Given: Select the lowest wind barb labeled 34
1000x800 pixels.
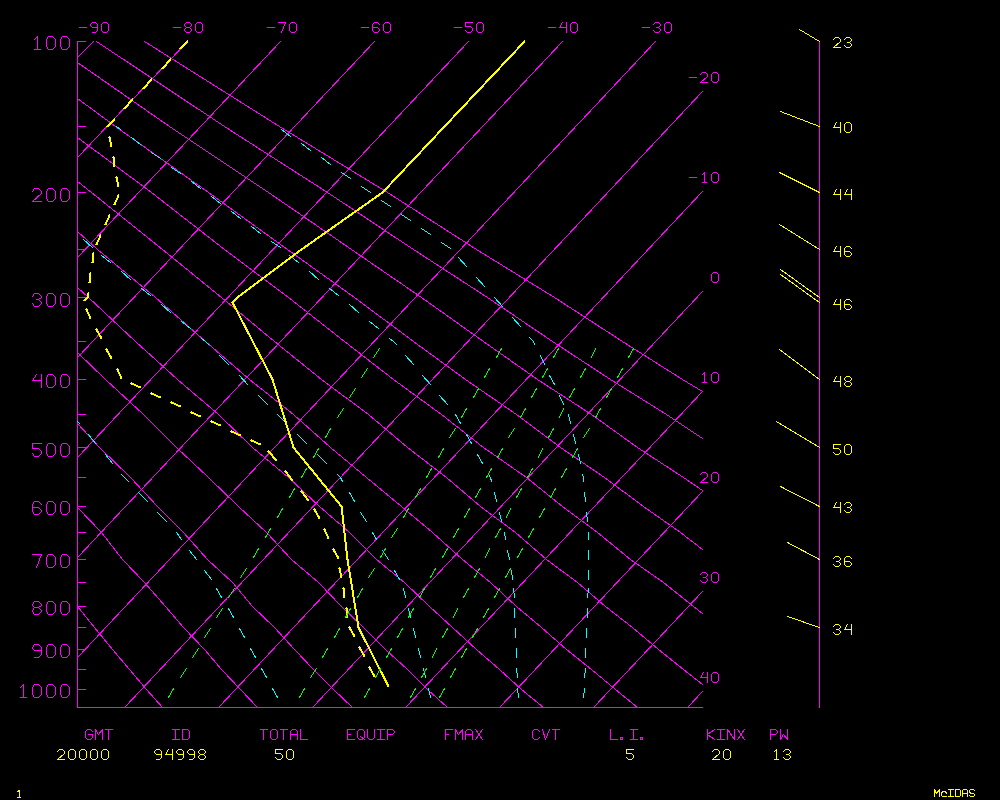Looking at the screenshot, I should click(x=803, y=622).
